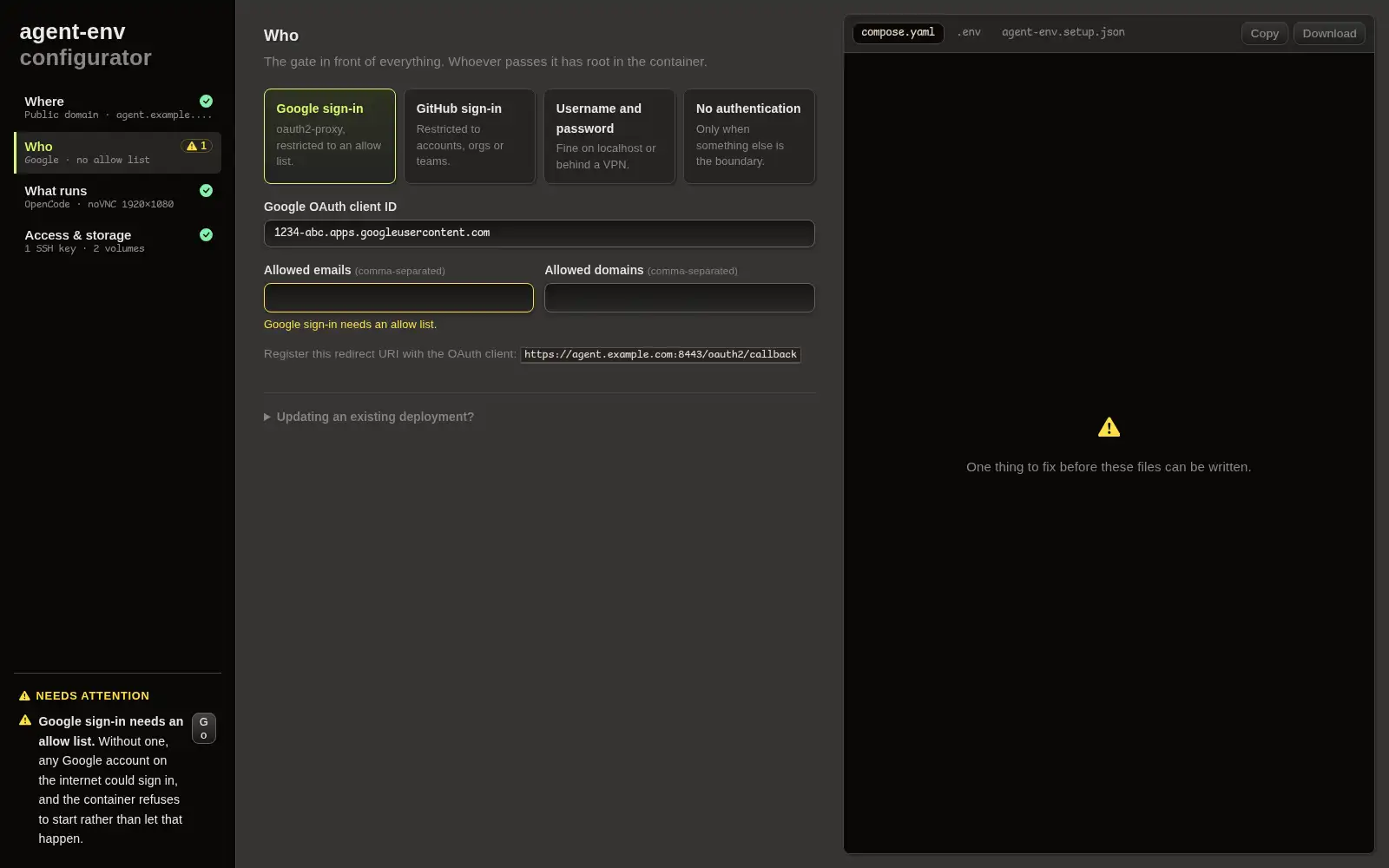Focus the Google OAuth client ID field

pos(539,233)
